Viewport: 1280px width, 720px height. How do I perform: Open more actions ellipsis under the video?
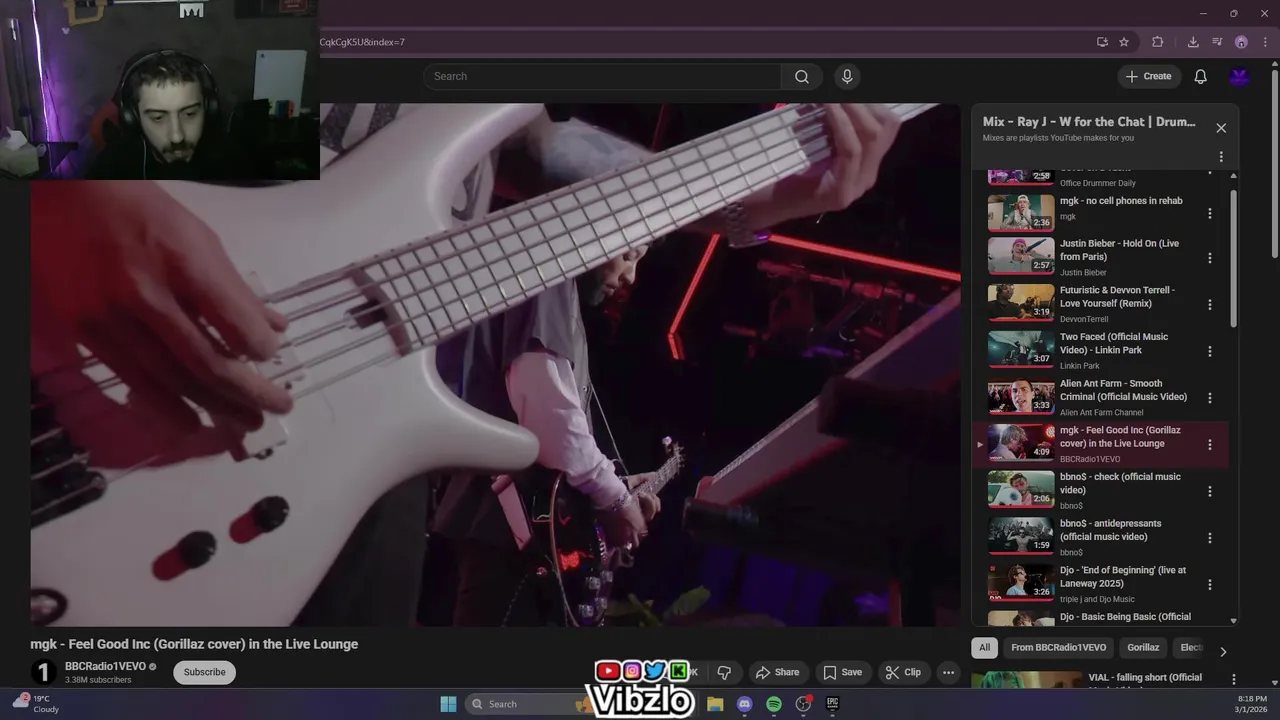pos(948,672)
